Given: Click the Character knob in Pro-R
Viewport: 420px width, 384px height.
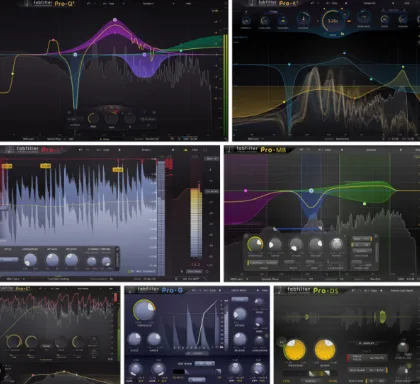Looking at the screenshot, I should (264, 21).
